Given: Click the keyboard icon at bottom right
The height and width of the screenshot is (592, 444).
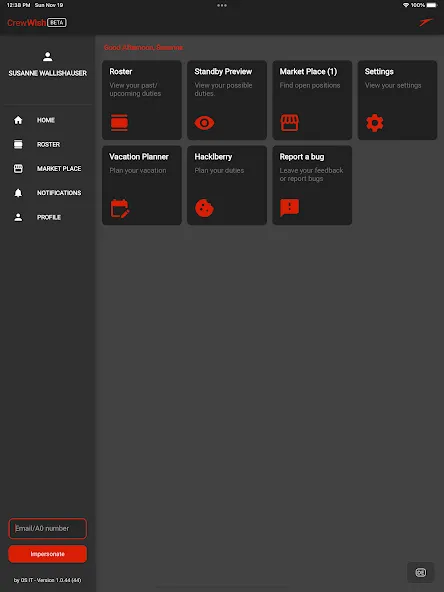Looking at the screenshot, I should click(421, 572).
